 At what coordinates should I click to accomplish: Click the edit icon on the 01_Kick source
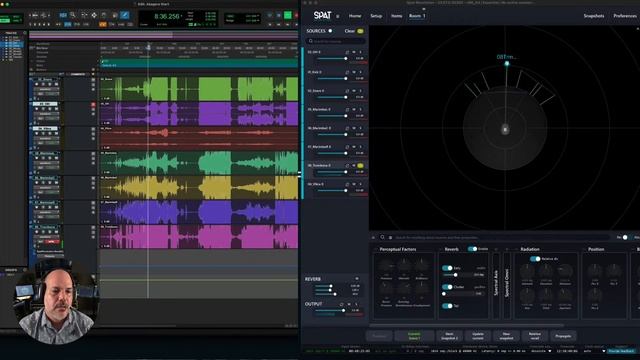[x=347, y=72]
